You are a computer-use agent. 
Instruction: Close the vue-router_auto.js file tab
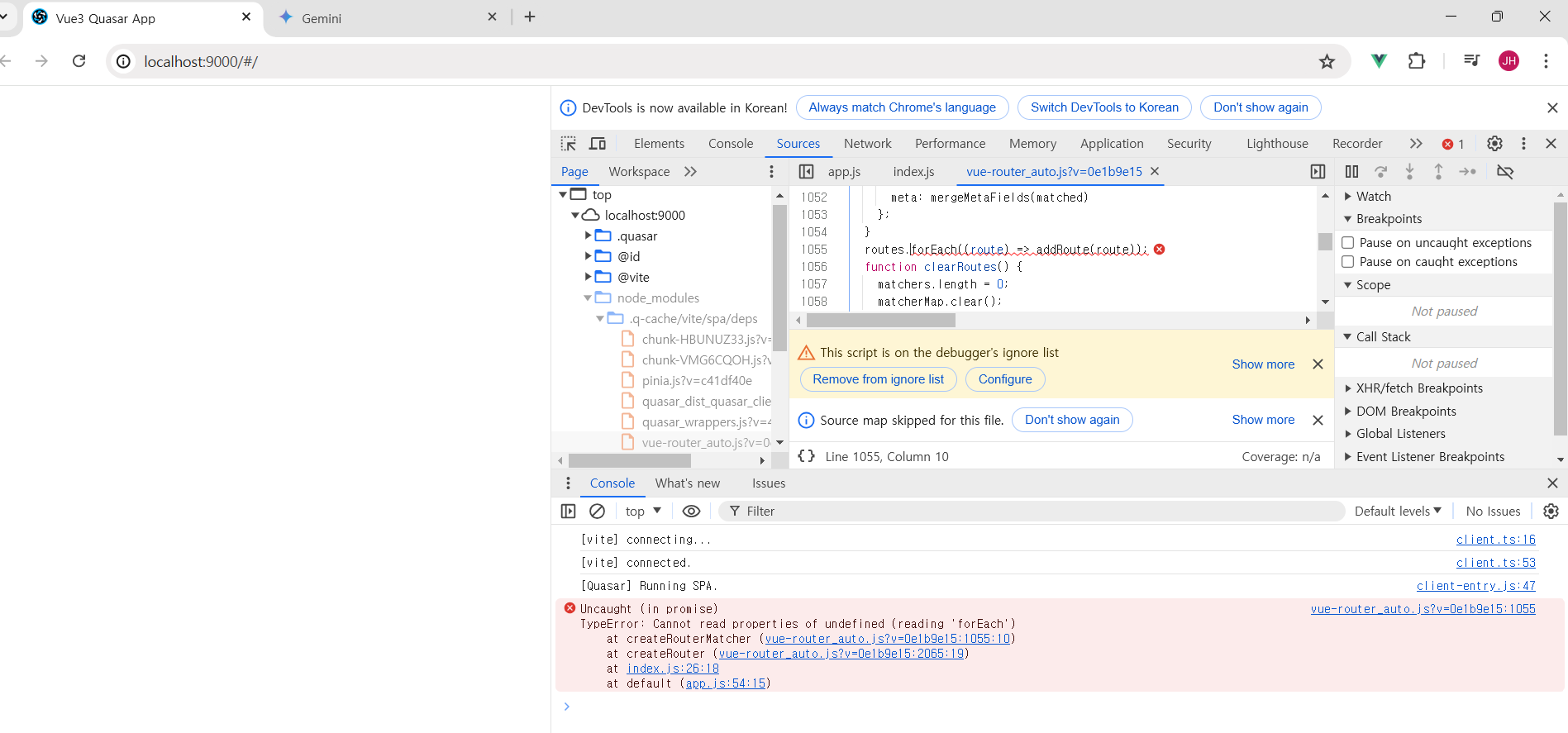pyautogui.click(x=1155, y=171)
